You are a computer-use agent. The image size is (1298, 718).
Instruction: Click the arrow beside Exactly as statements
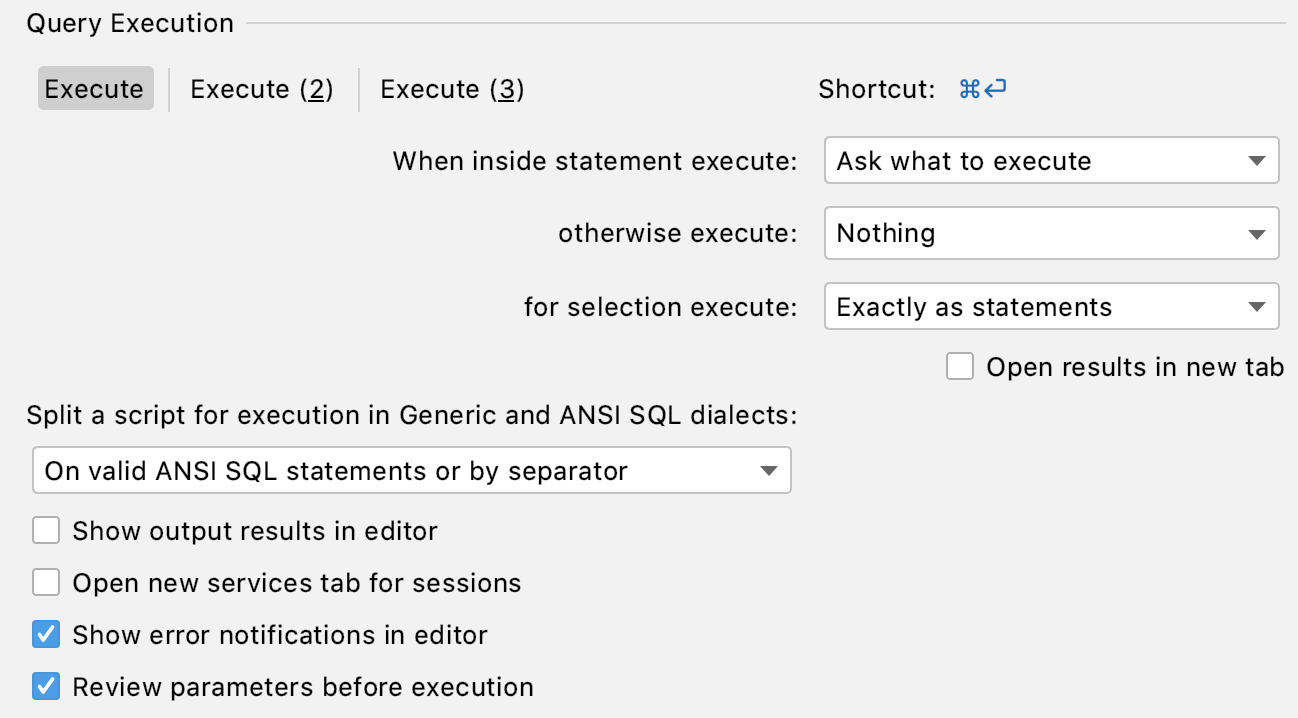pos(1257,307)
